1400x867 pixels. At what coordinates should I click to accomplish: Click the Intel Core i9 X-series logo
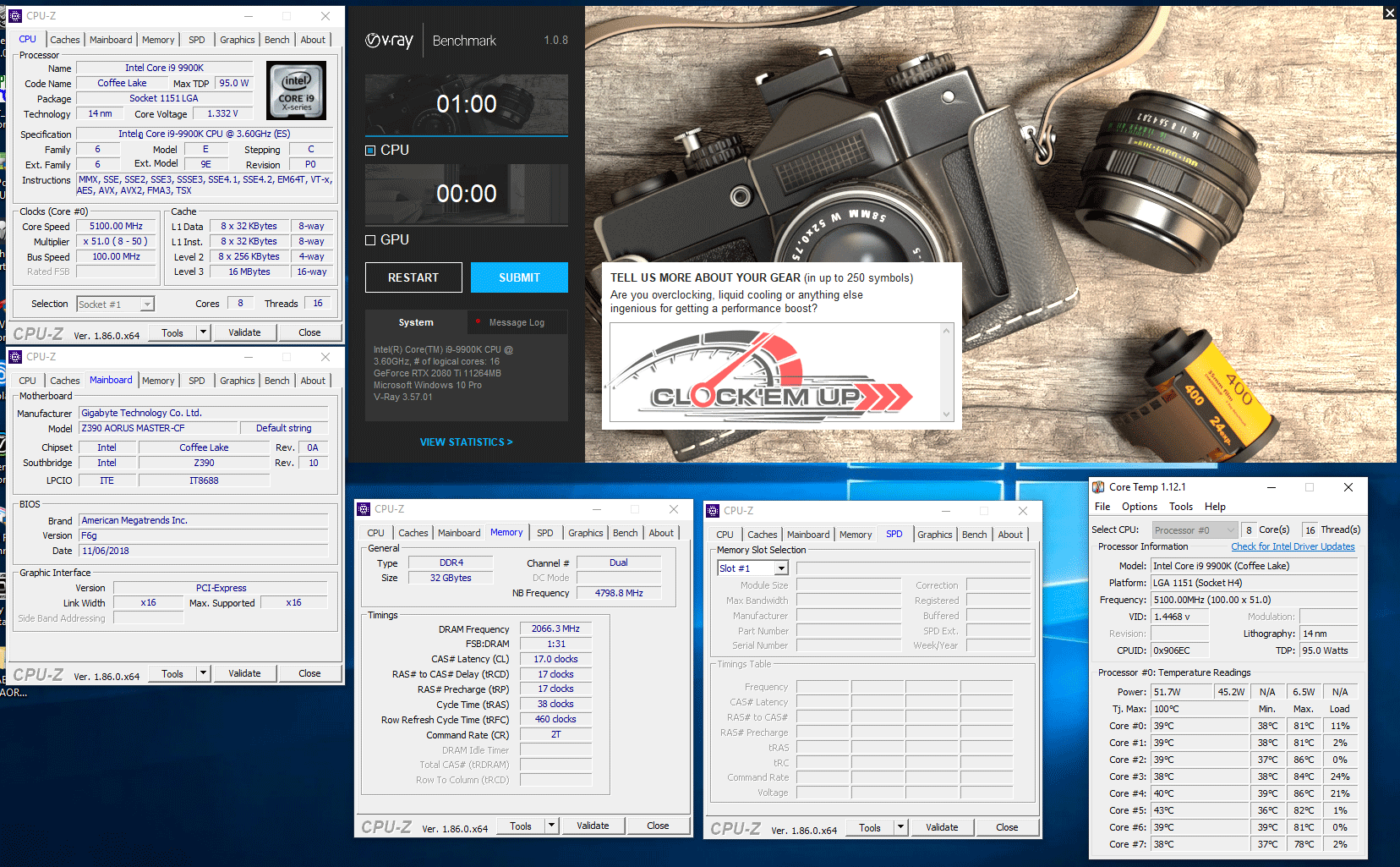coord(296,91)
